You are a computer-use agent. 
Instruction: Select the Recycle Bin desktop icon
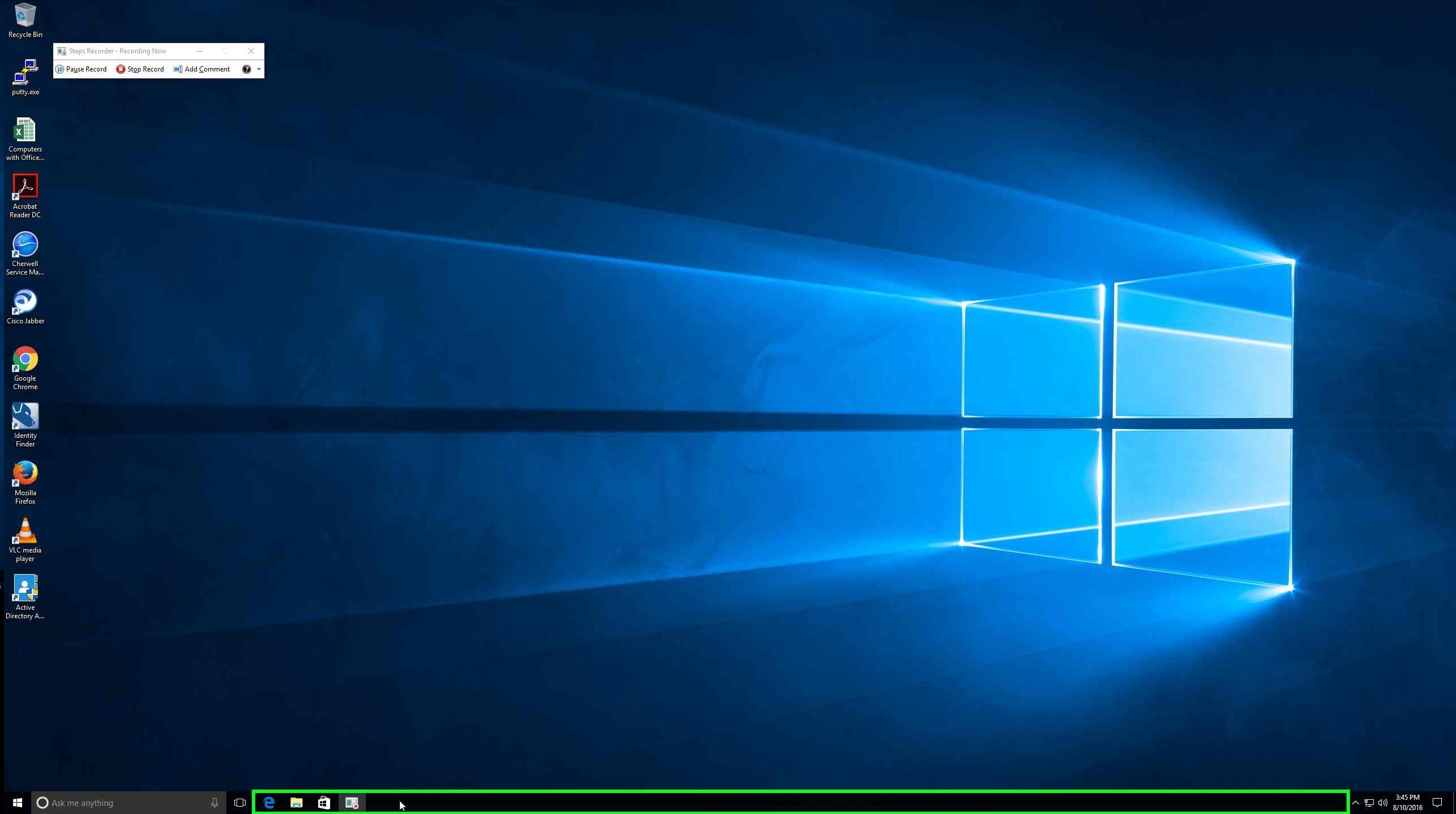[25, 20]
